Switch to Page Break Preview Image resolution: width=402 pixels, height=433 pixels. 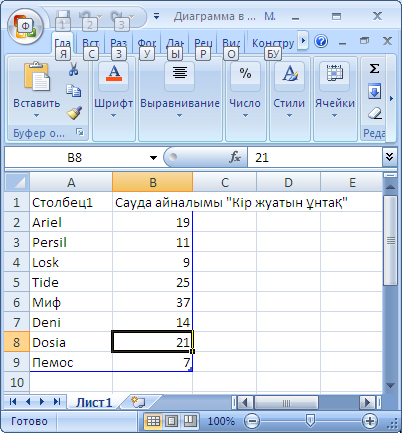point(190,421)
